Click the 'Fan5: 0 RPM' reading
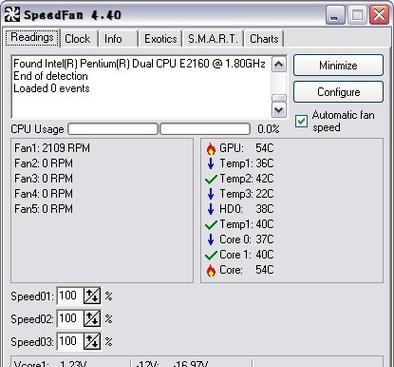This screenshot has width=394, height=367. (x=43, y=209)
